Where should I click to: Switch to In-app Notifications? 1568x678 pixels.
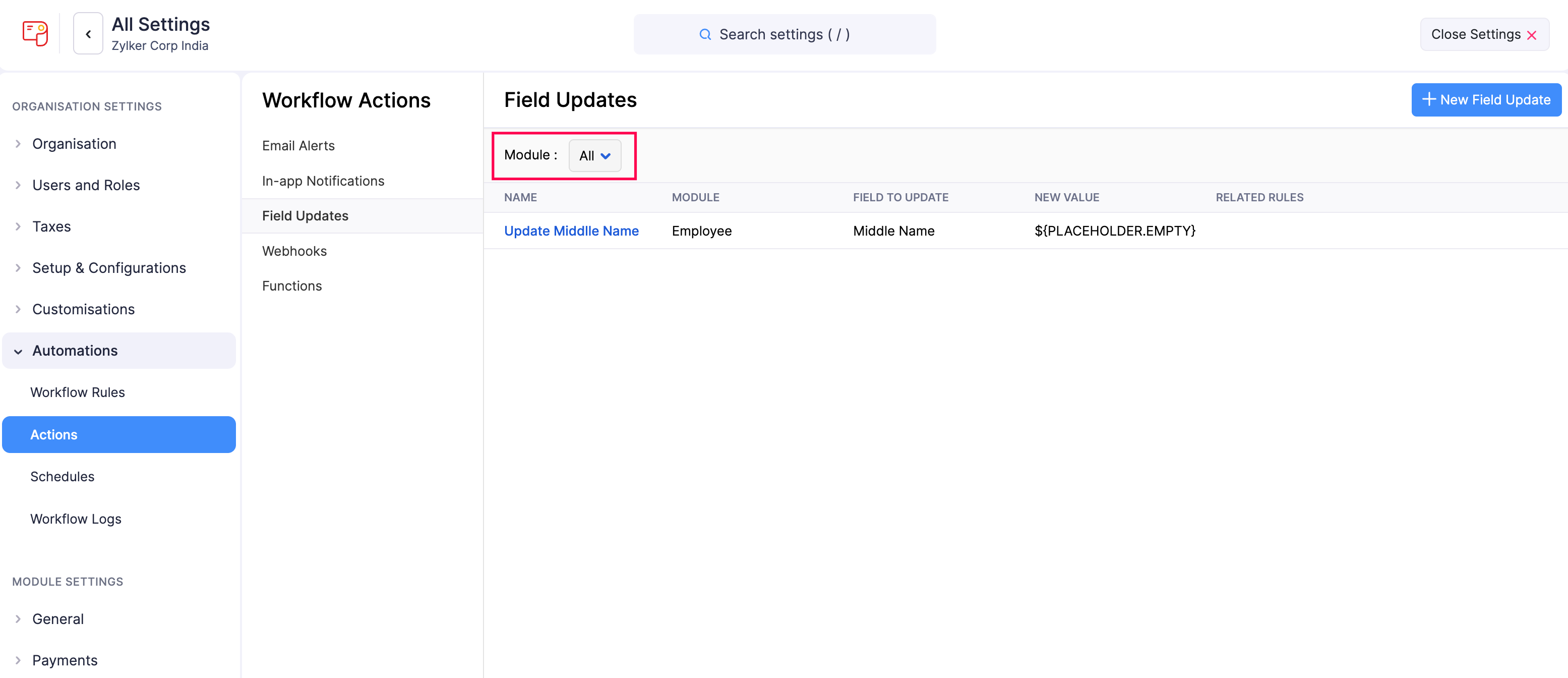(323, 181)
